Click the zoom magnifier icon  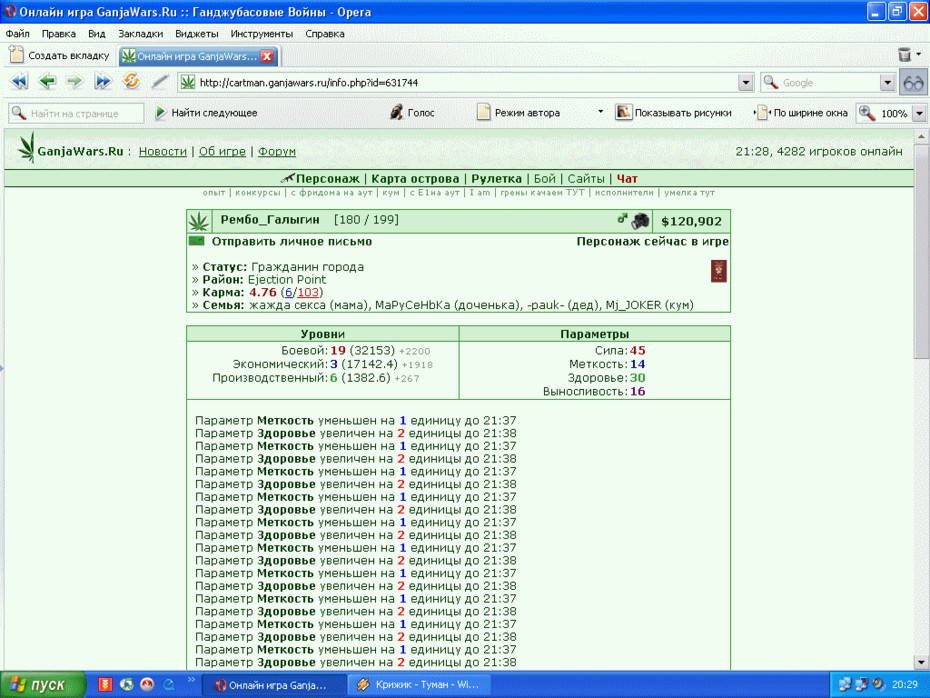867,113
